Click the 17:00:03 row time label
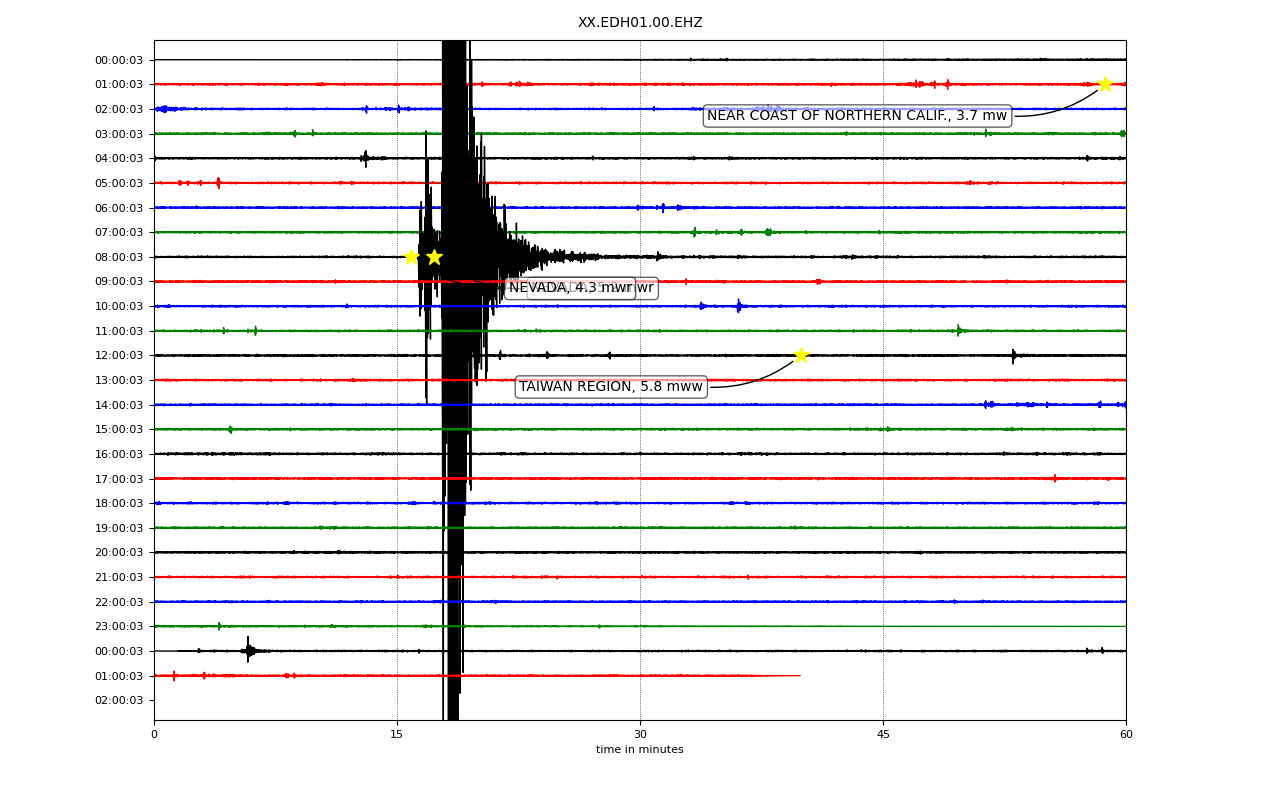The image size is (1280, 800). coord(119,479)
